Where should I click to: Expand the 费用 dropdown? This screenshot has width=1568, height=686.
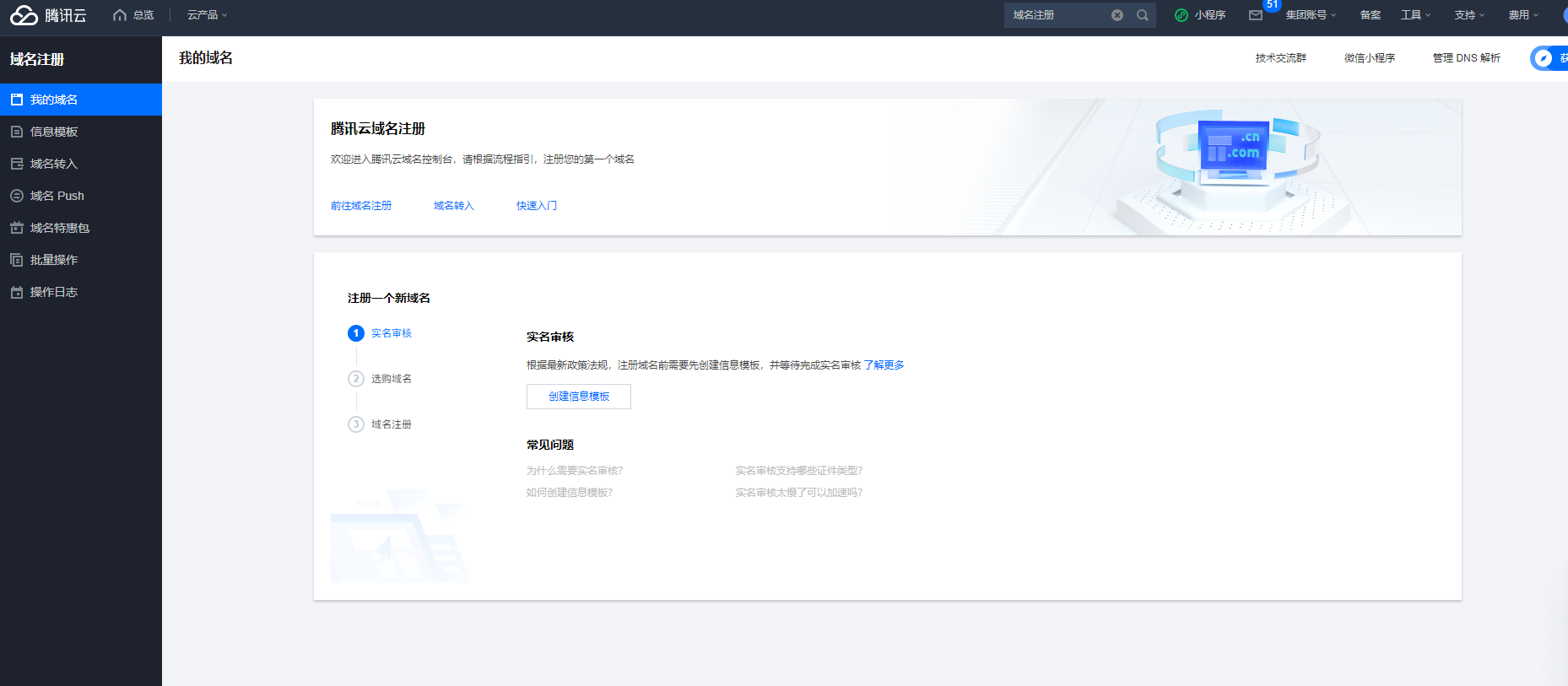1524,15
